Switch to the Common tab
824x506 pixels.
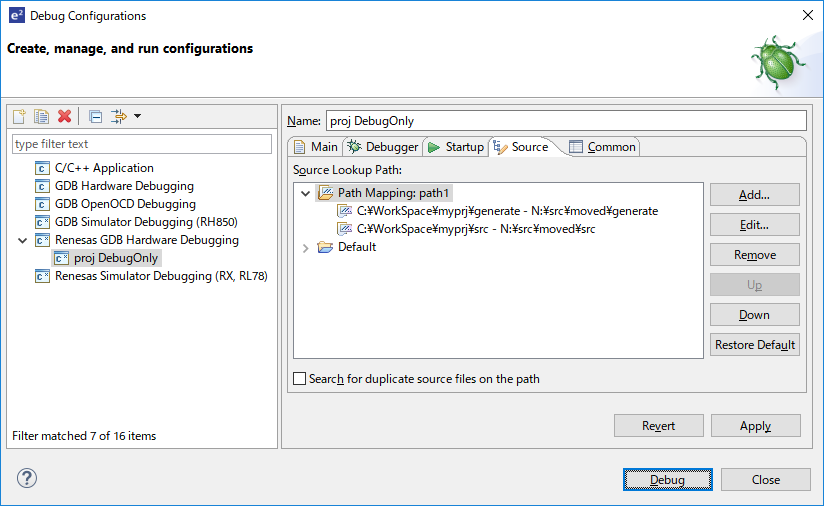[602, 147]
